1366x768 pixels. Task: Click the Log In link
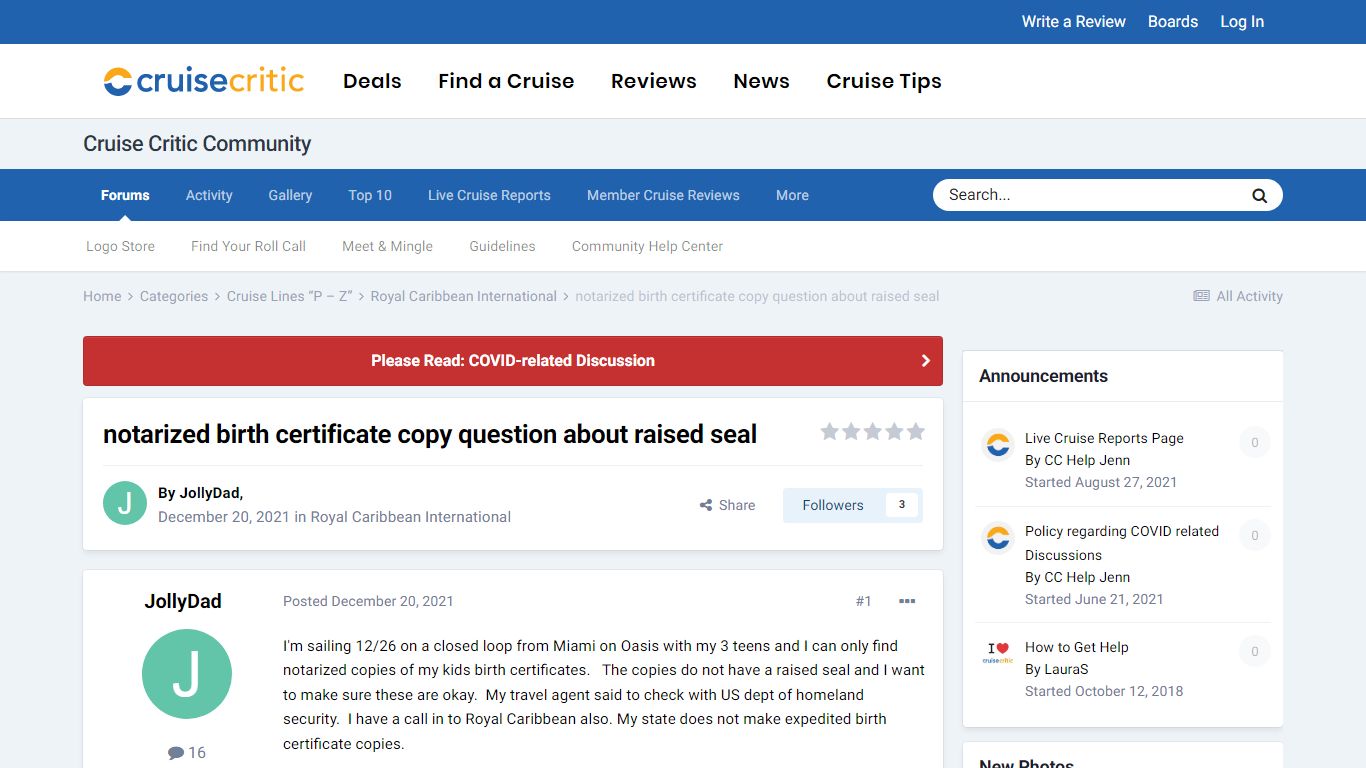tap(1242, 21)
